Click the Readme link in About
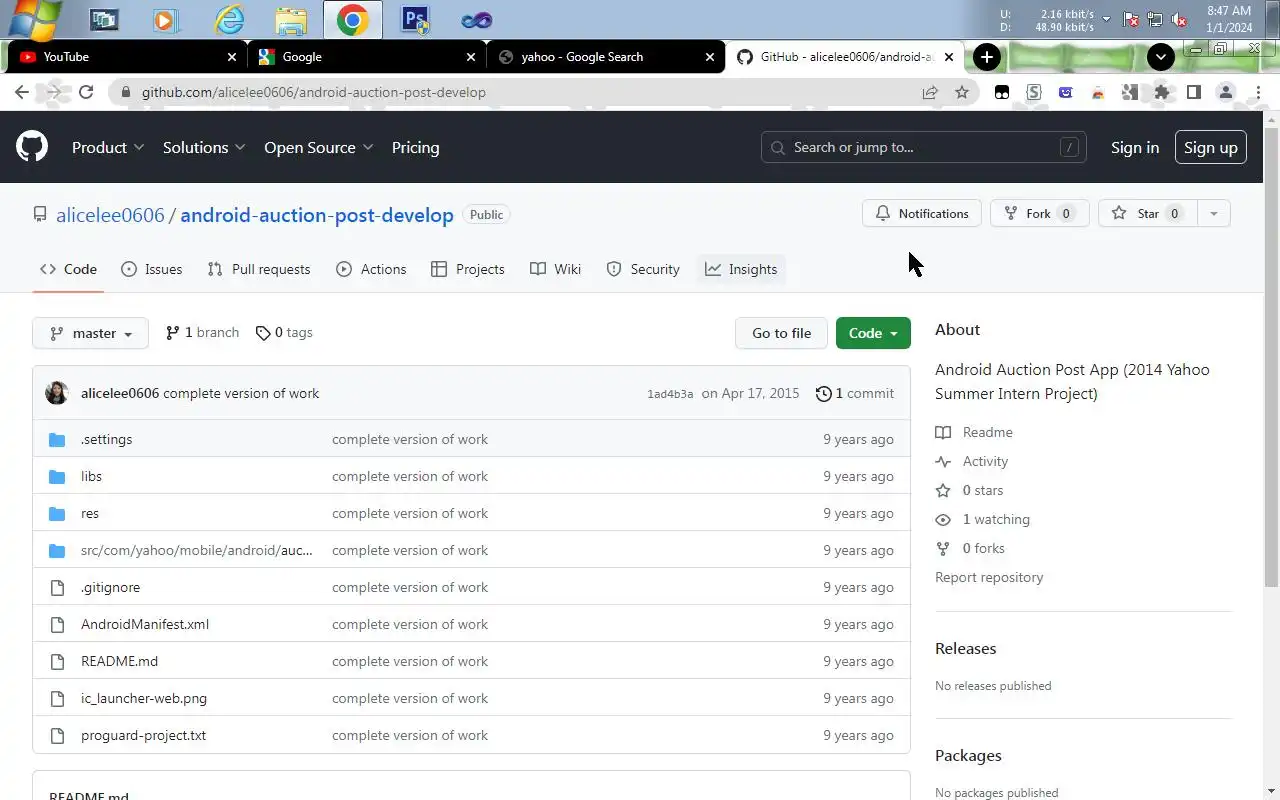This screenshot has width=1280, height=800. (974, 432)
